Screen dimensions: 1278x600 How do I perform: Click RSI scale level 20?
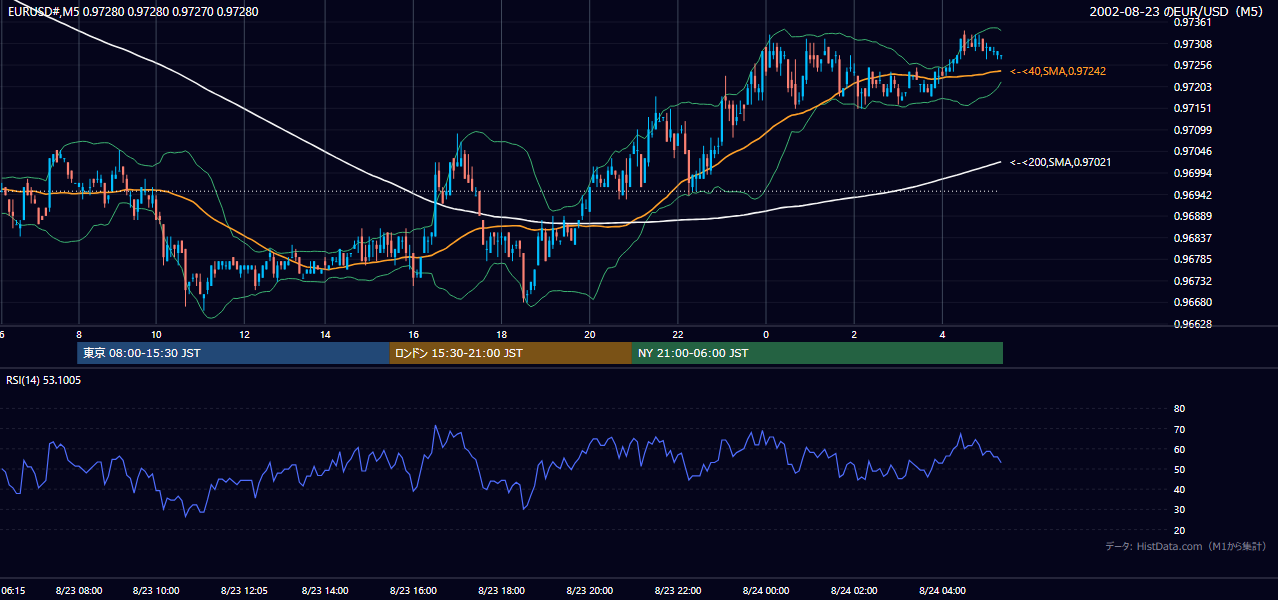[x=1179, y=530]
